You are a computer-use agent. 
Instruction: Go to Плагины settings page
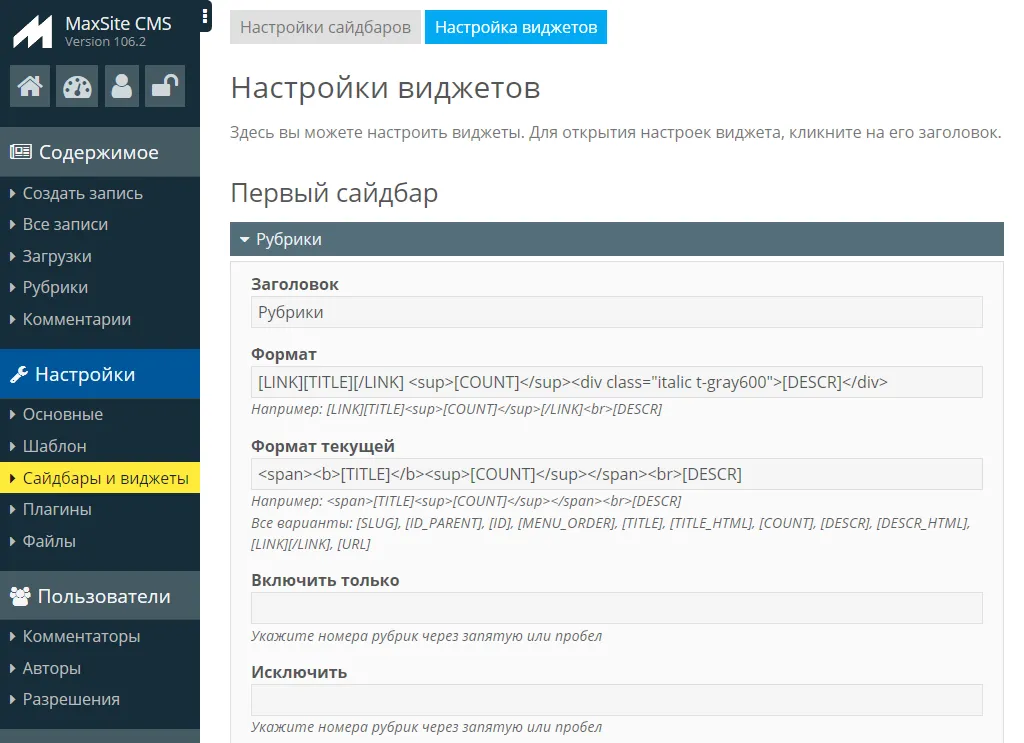coord(57,509)
